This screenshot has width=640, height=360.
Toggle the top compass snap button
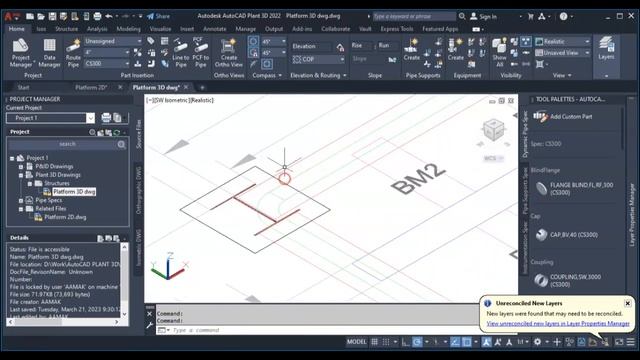tap(253, 42)
